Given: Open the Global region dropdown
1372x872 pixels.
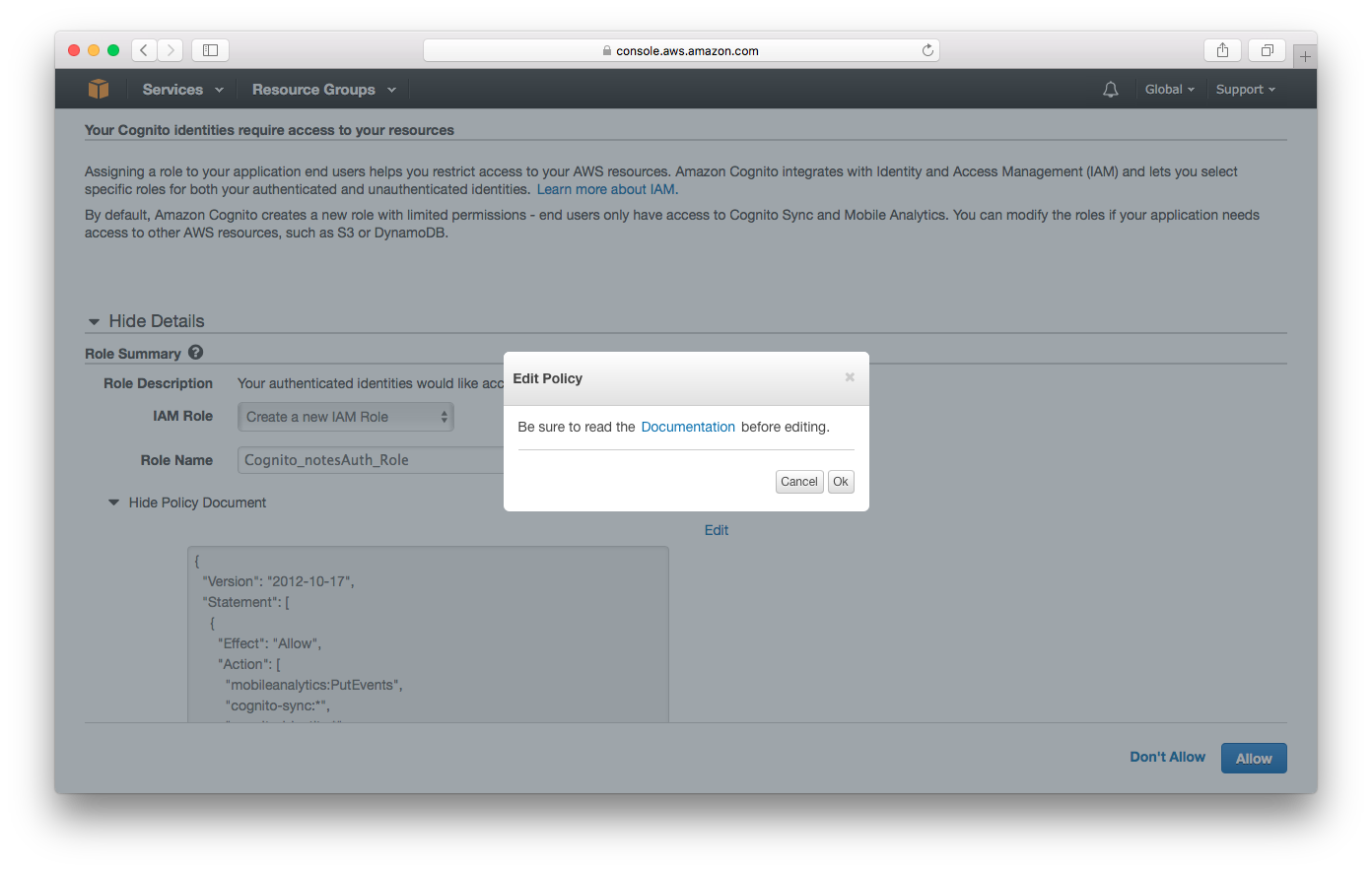Looking at the screenshot, I should pos(1169,90).
